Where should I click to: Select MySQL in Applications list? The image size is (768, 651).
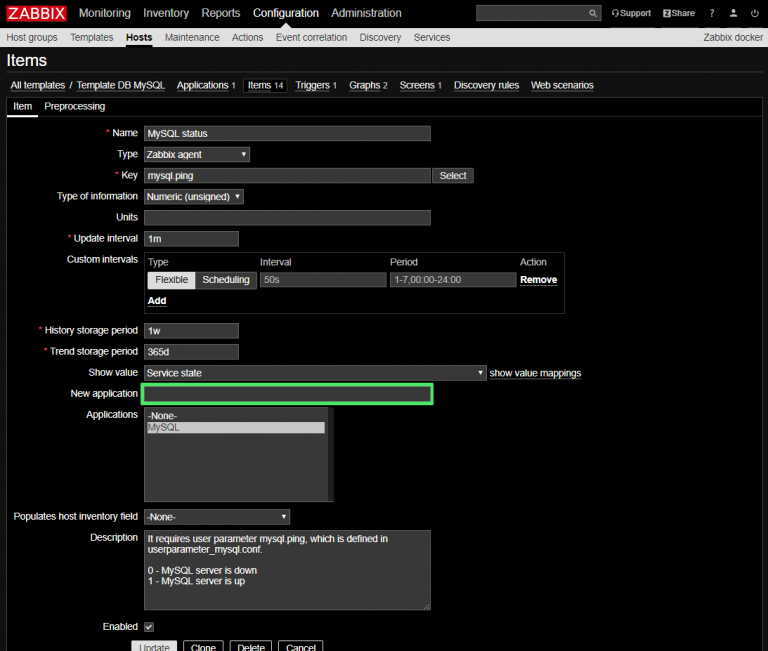click(236, 428)
